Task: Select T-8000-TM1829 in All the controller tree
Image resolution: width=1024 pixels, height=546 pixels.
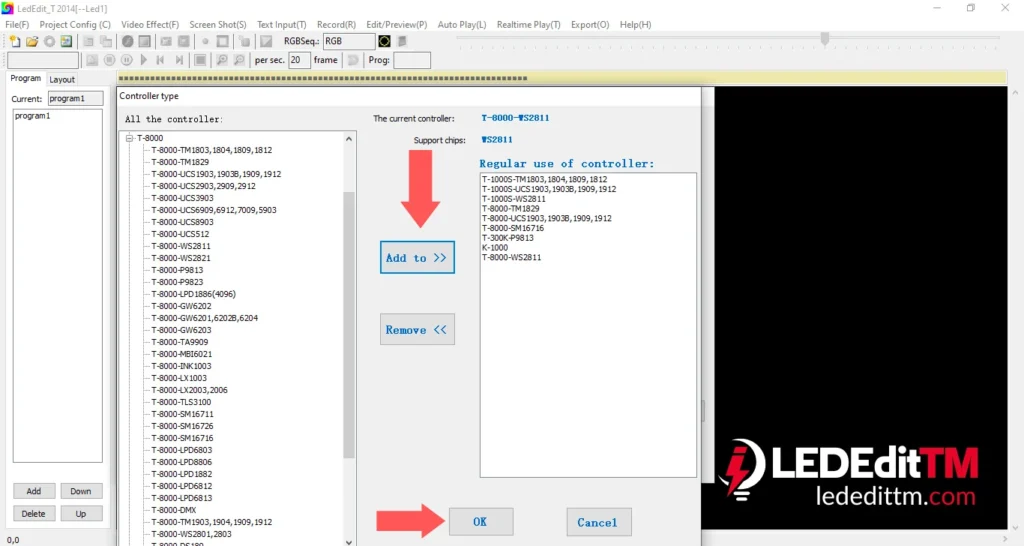Action: point(180,162)
